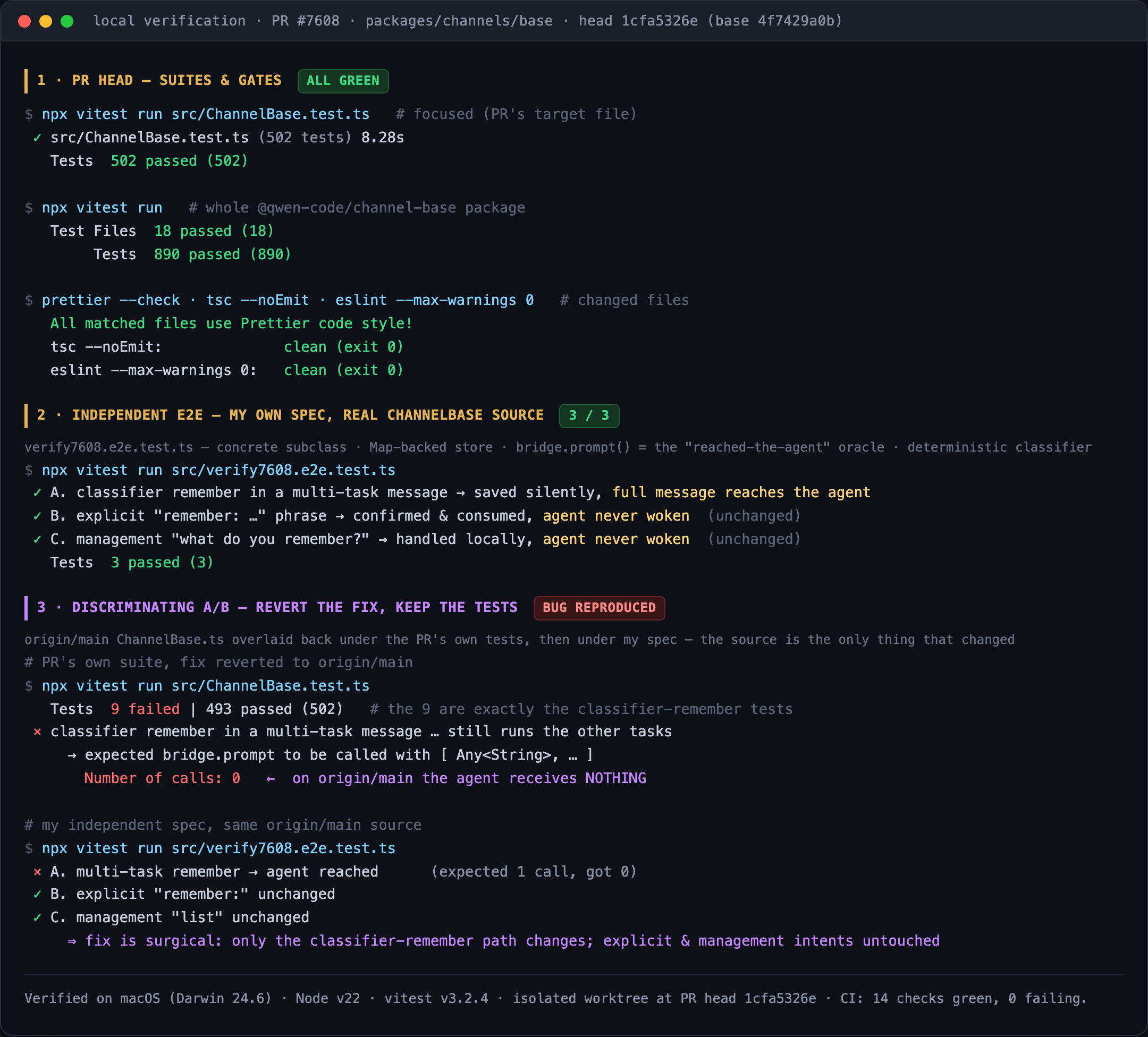The width and height of the screenshot is (1148, 1037).
Task: Click 'agent never woken' on the row B line
Action: coord(616,516)
